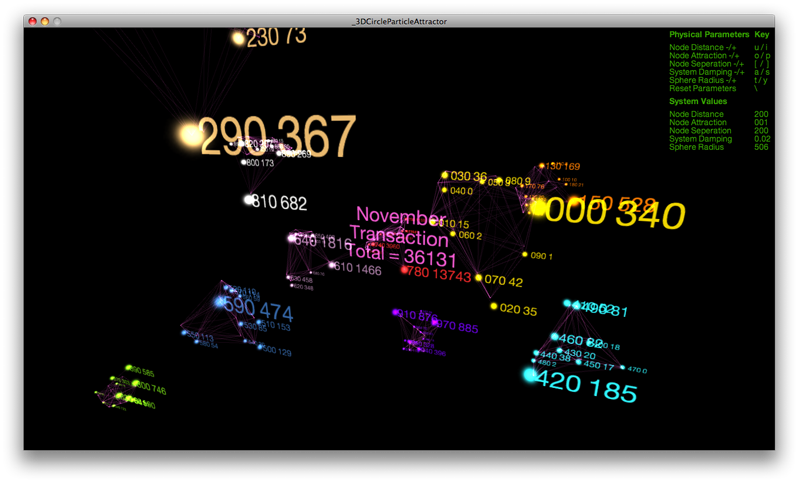The image size is (798, 482).
Task: Click the window title _3DCircleParticleAttractor
Action: 399,20
